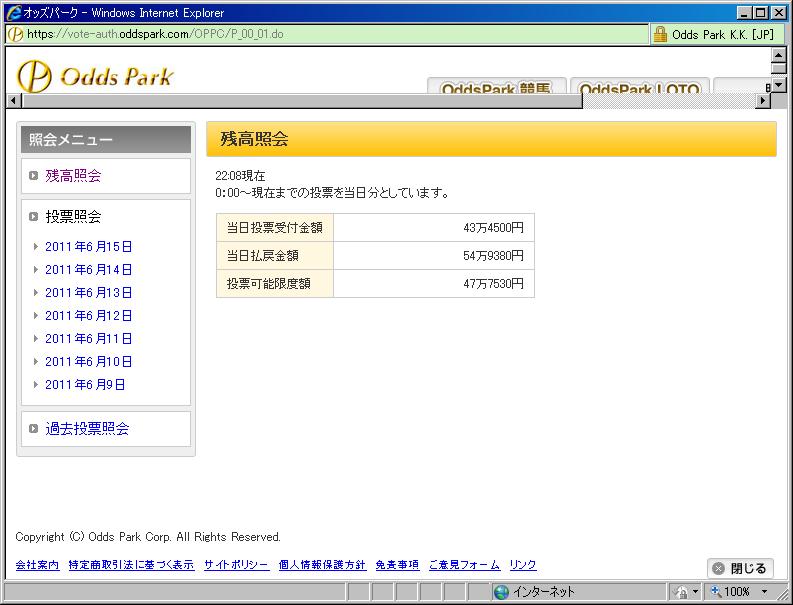Image resolution: width=793 pixels, height=605 pixels.
Task: Click the header frame scroll up arrow
Action: tap(779, 54)
